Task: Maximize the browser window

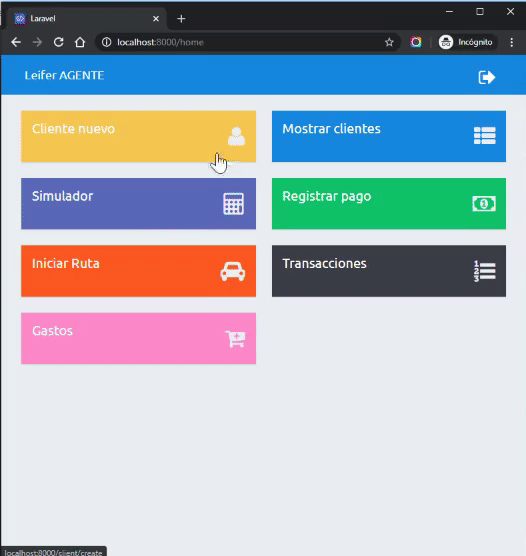Action: [x=480, y=12]
